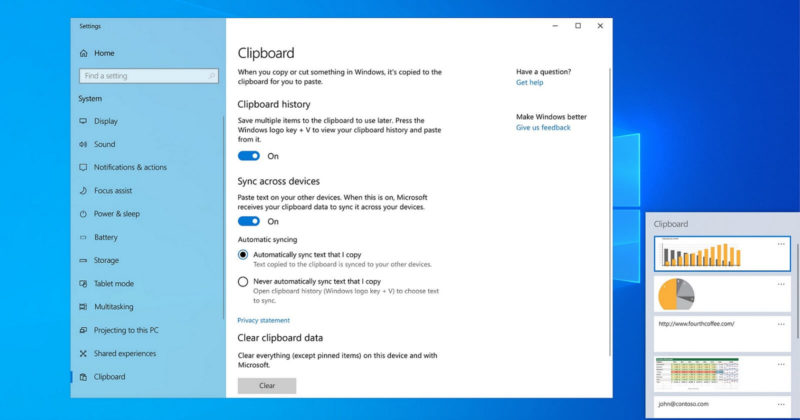This screenshot has height=420, width=800.
Task: Open ellipsis menu on fourthcoffee URL clip
Action: point(781,324)
